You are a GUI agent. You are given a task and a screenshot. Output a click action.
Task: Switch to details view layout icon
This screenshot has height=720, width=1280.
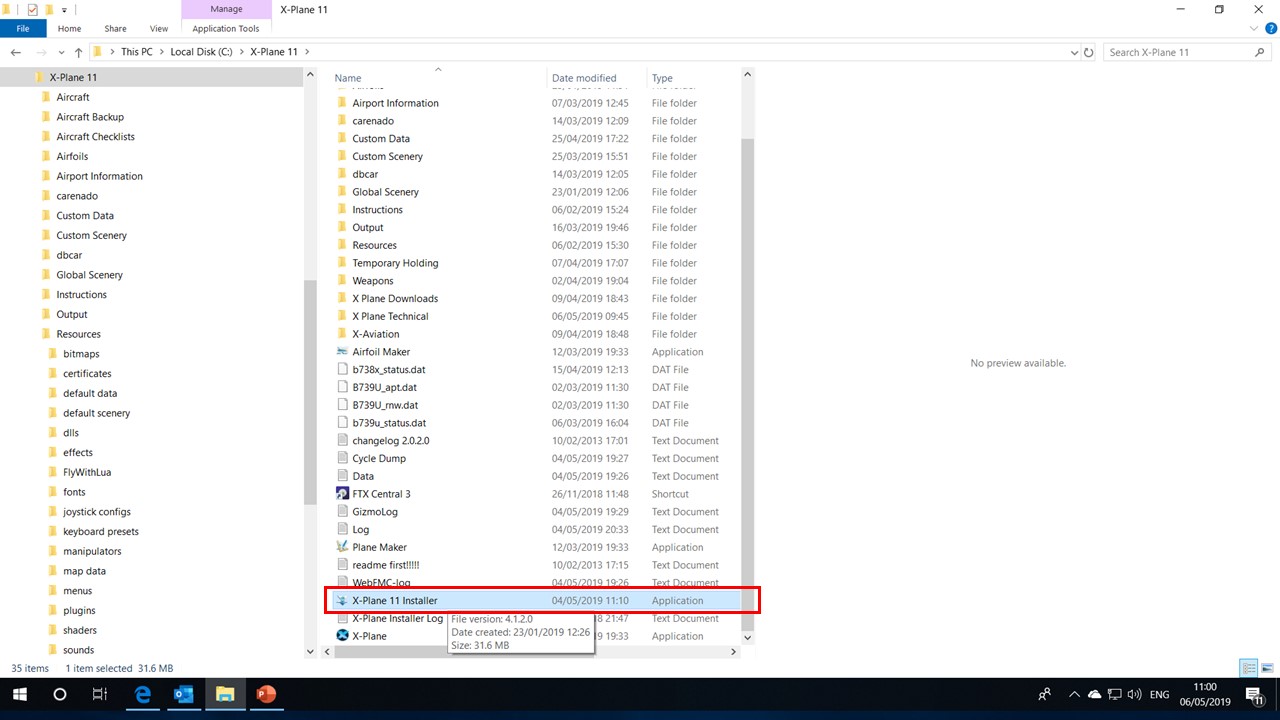coord(1249,668)
